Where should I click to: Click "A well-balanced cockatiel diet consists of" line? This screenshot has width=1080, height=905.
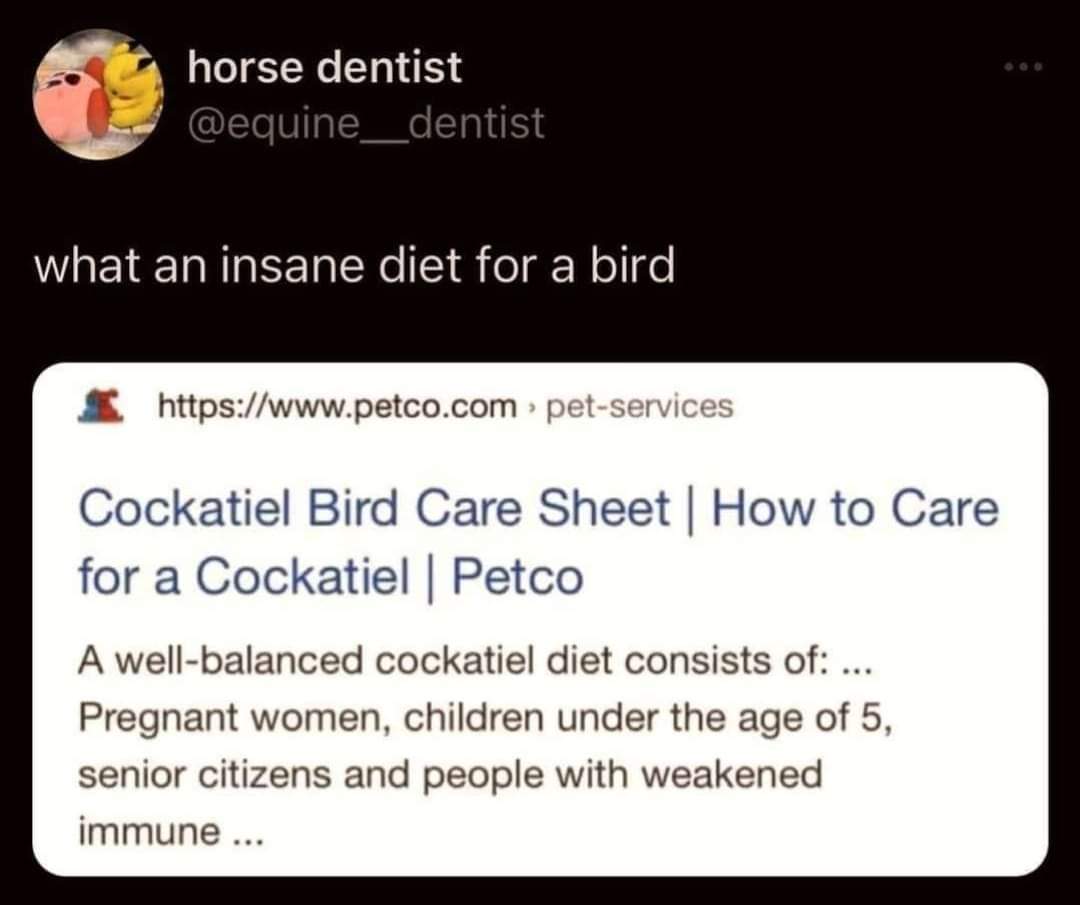tap(450, 662)
